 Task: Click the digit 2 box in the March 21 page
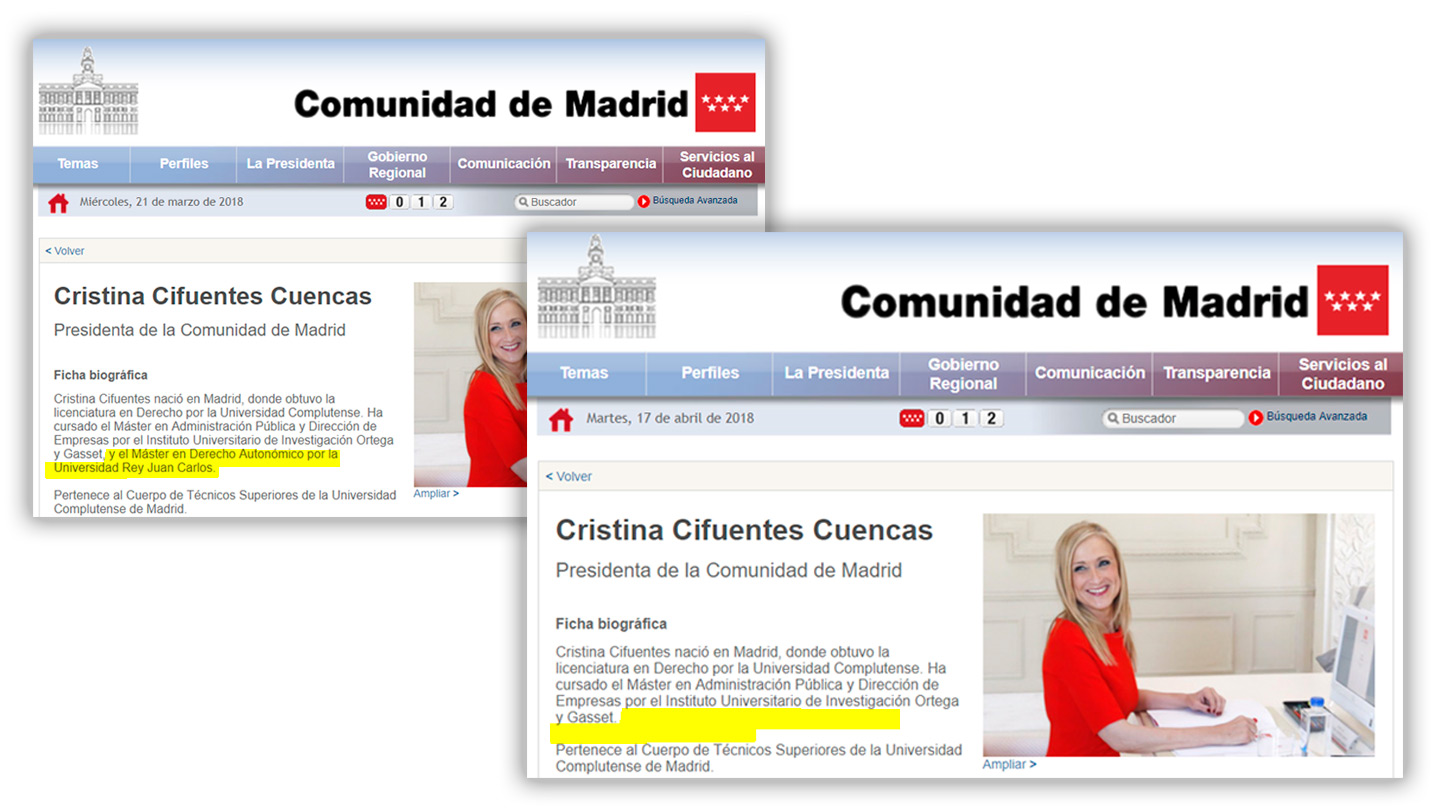pyautogui.click(x=443, y=202)
